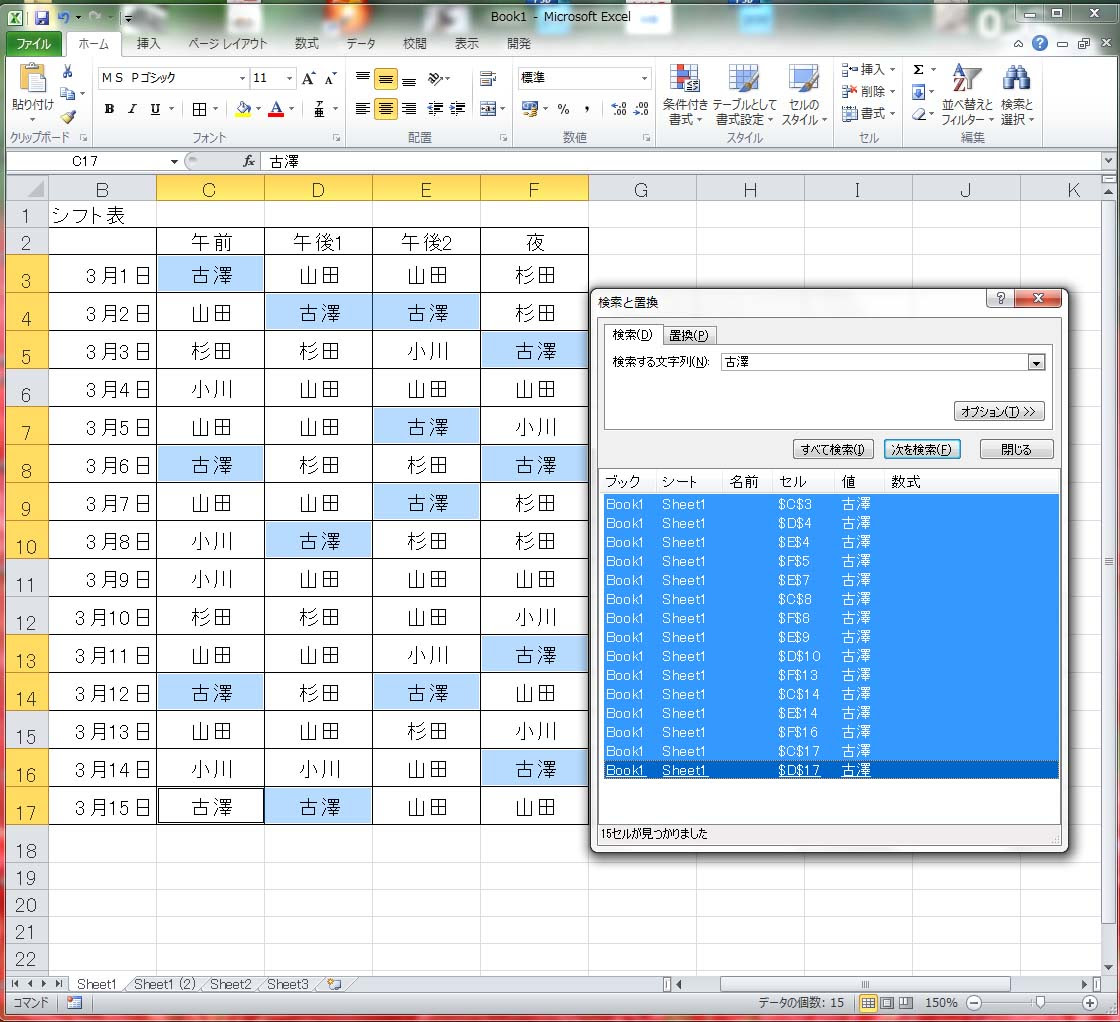Apply the red font color

(276, 109)
